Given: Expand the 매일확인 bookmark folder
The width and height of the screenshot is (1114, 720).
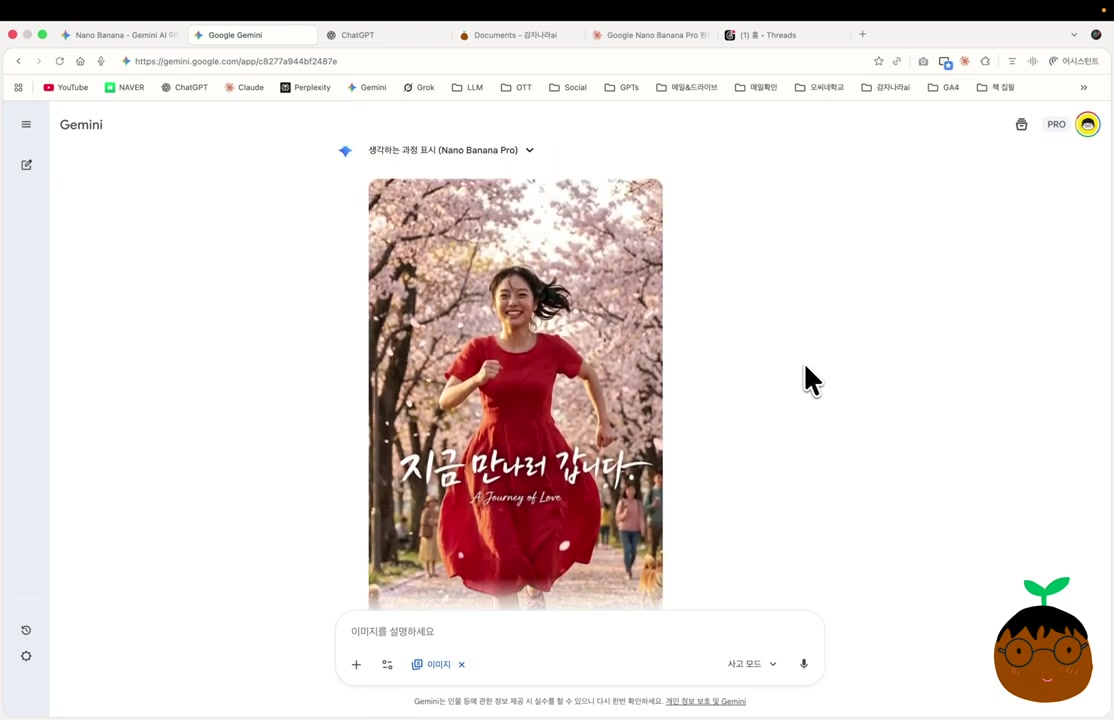Looking at the screenshot, I should coord(756,87).
